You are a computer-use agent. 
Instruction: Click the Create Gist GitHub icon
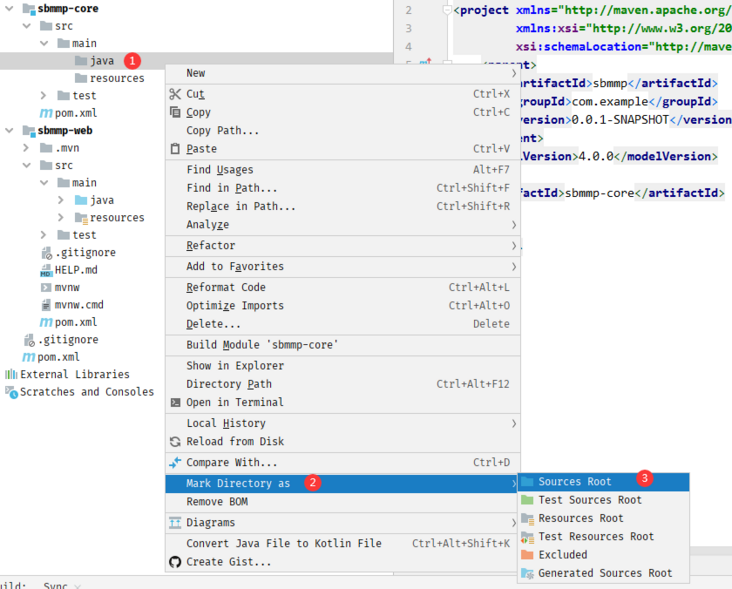coord(175,562)
